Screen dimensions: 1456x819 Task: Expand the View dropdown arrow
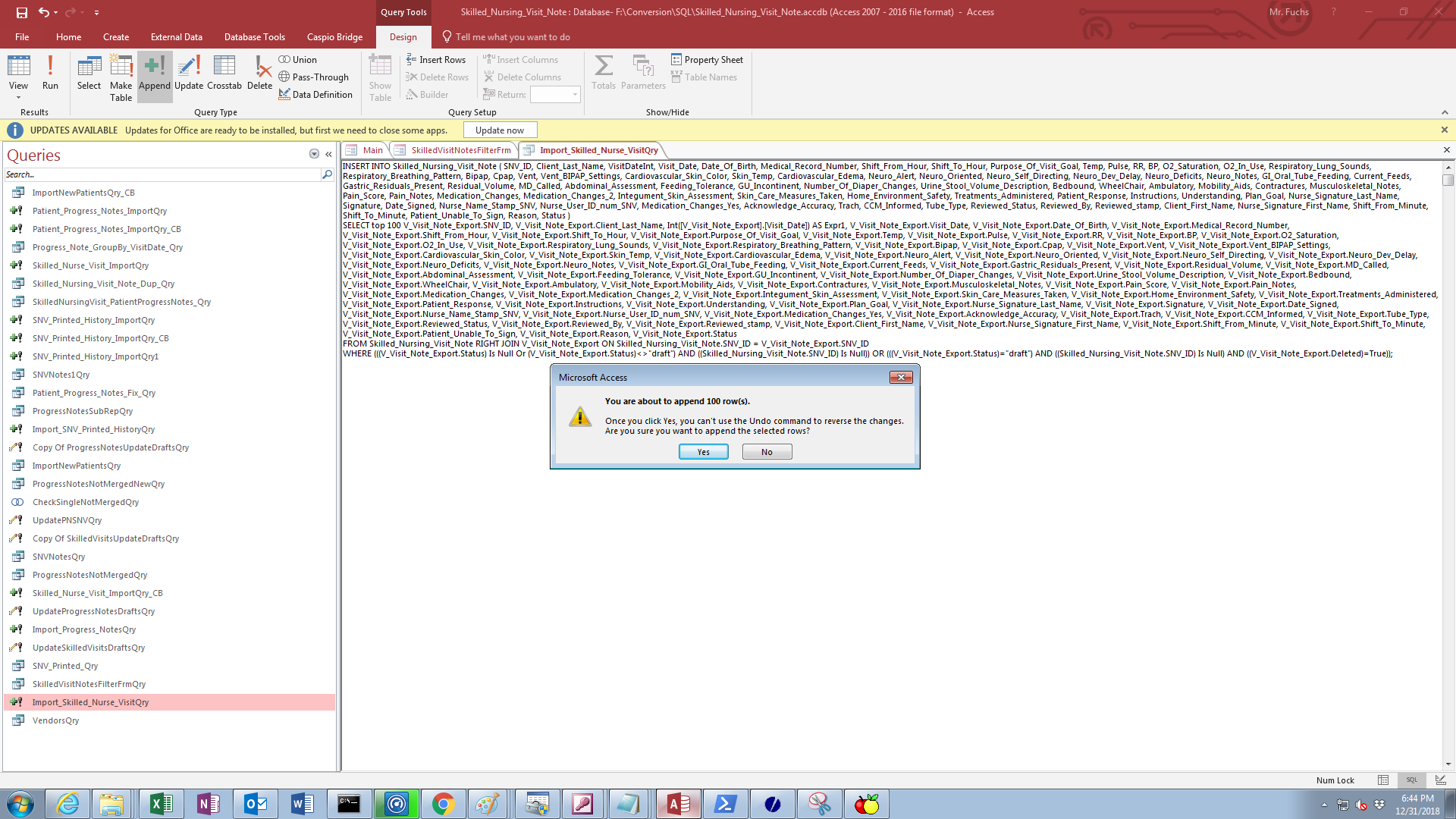(18, 98)
